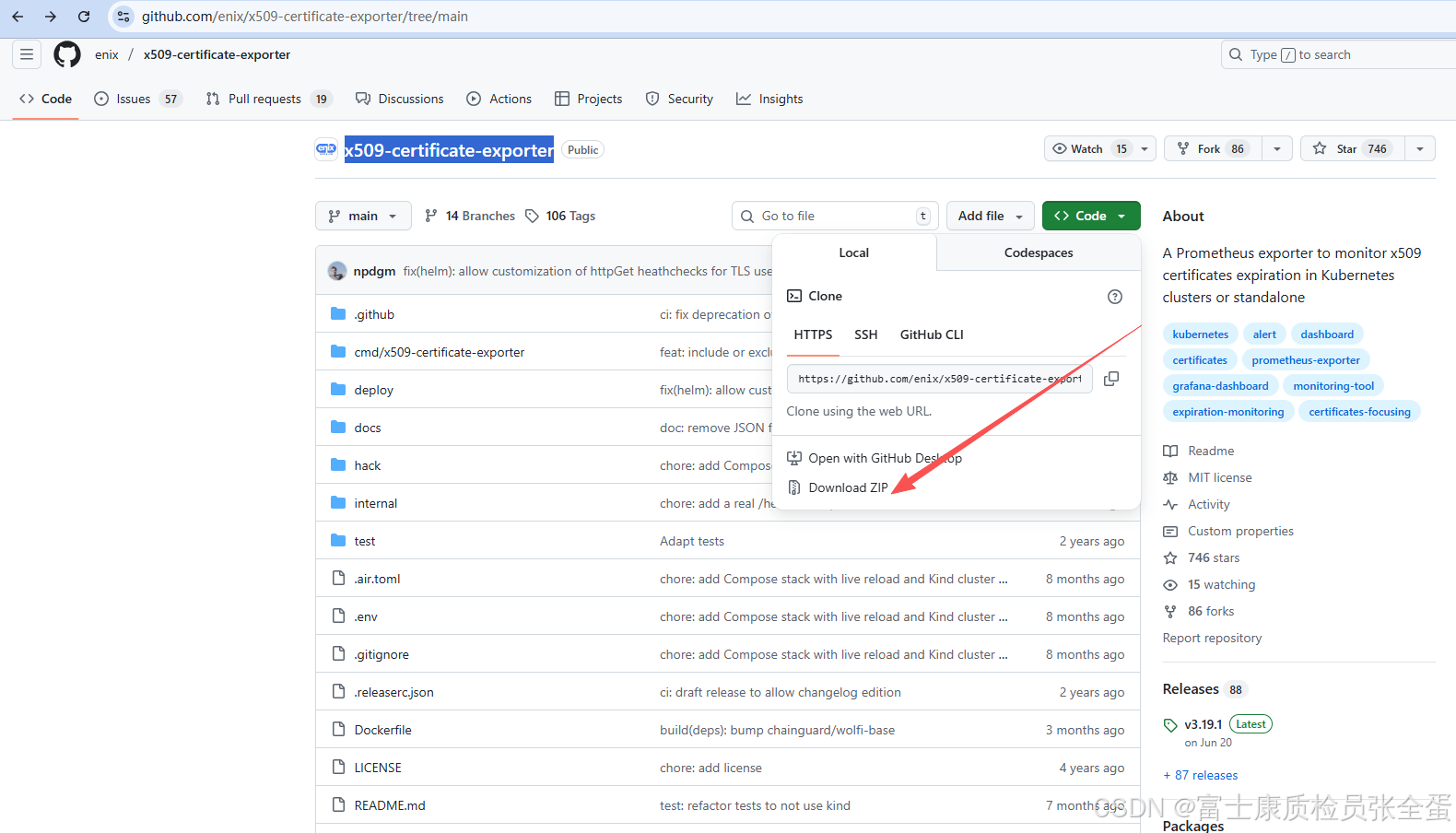Screen dimensions: 1456x833
Task: Open the site information icon in address bar
Action: [x=123, y=17]
